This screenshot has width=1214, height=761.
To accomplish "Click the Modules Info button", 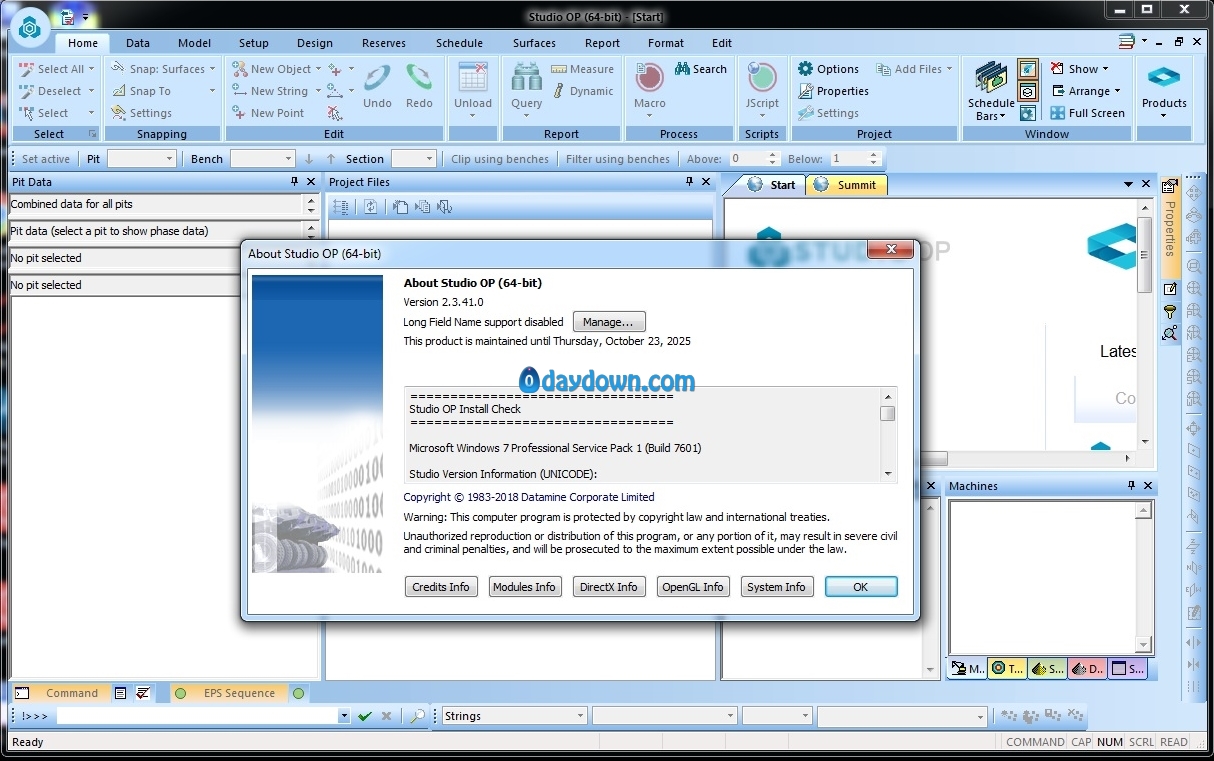I will 524,587.
